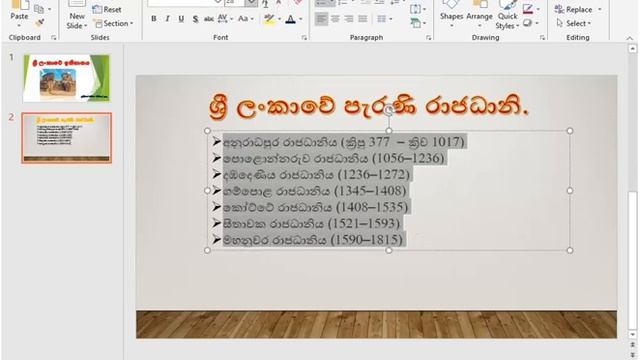Click New Slide
Screen dimensions: 640x360
coord(77,16)
